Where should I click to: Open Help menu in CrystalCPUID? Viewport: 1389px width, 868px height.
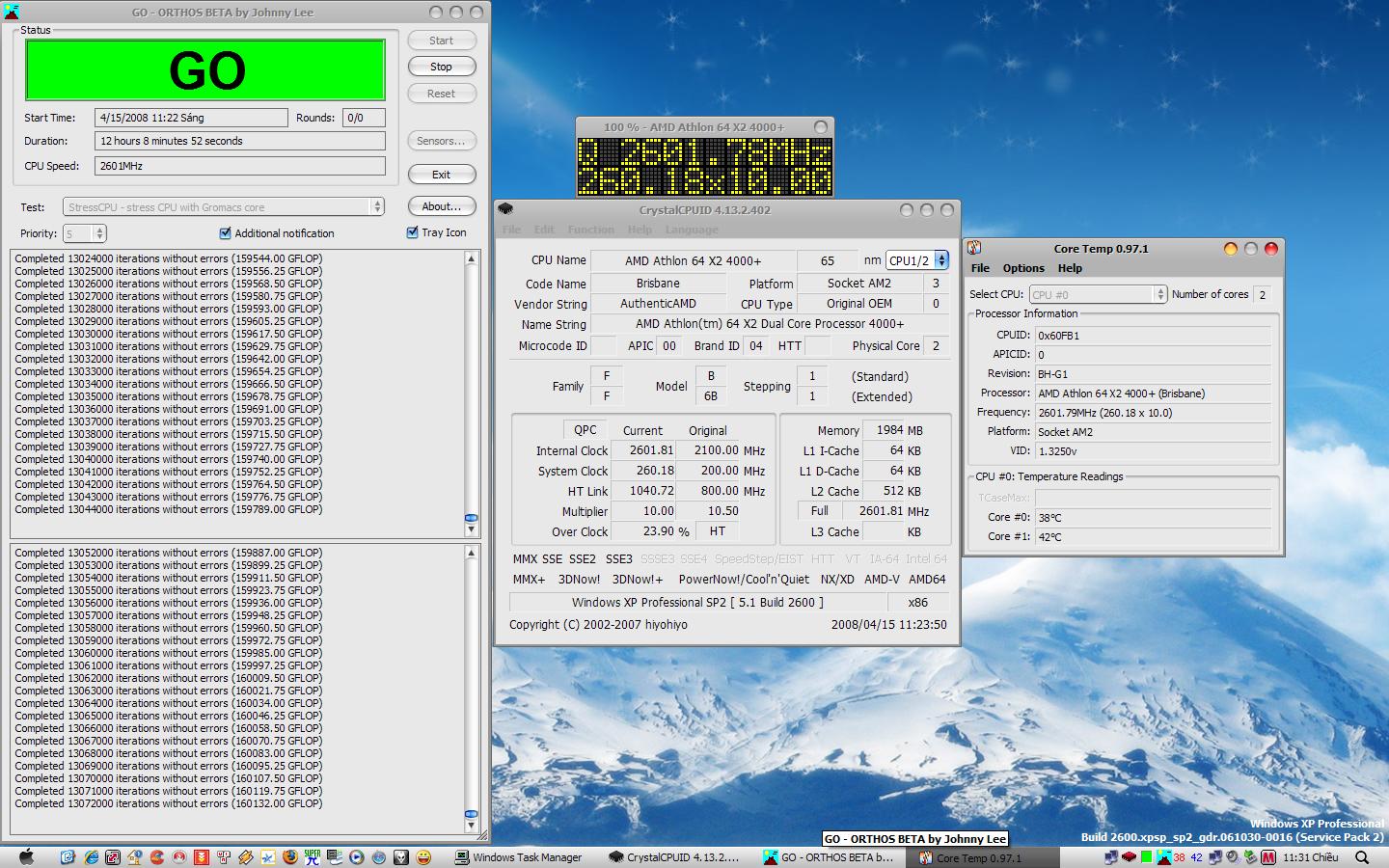[640, 230]
